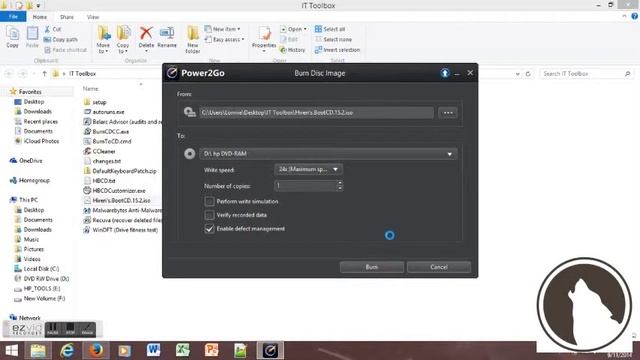640x360 pixels.
Task: Enable Perform write simulation checkbox
Action: click(209, 201)
